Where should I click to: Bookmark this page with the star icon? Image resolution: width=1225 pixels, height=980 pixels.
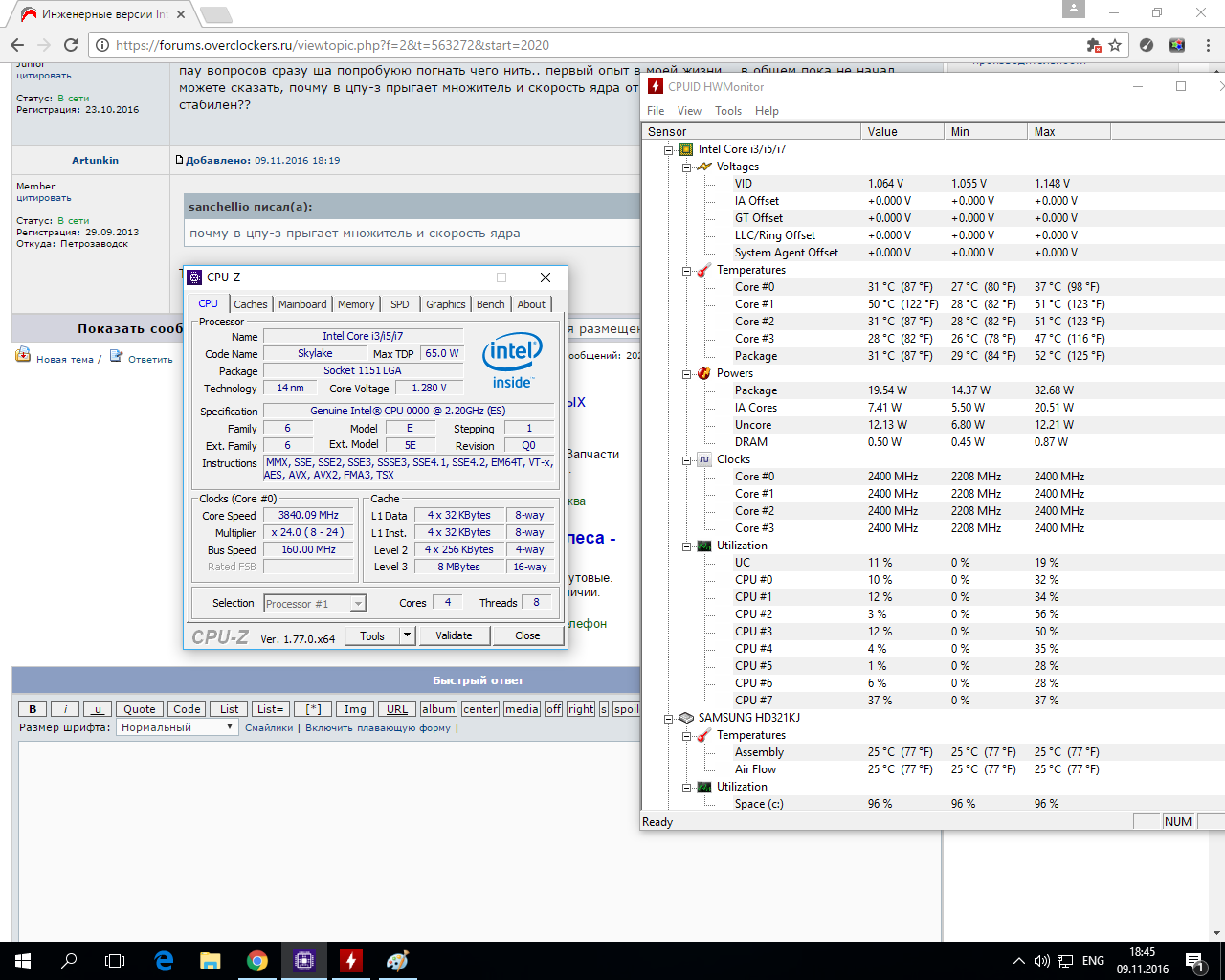pyautogui.click(x=1115, y=45)
